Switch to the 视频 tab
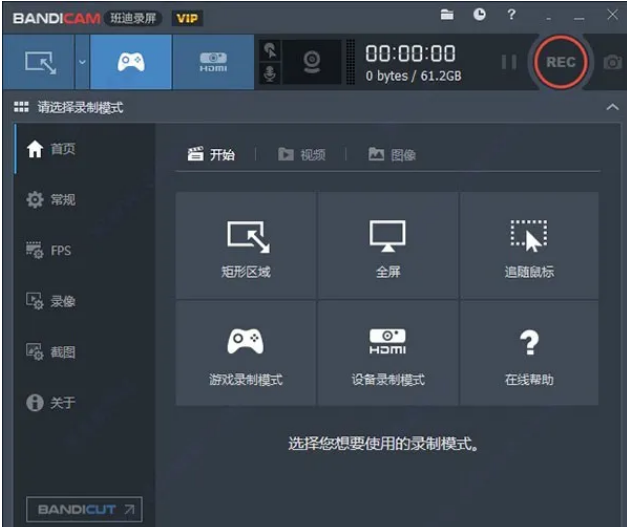 pos(302,154)
